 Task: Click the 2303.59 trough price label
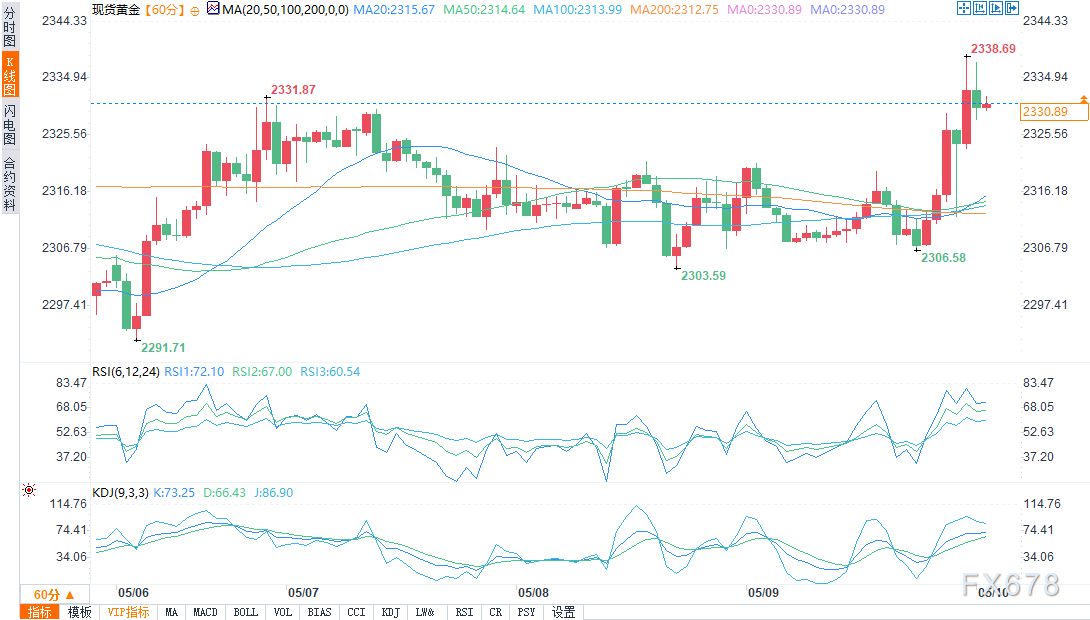703,276
